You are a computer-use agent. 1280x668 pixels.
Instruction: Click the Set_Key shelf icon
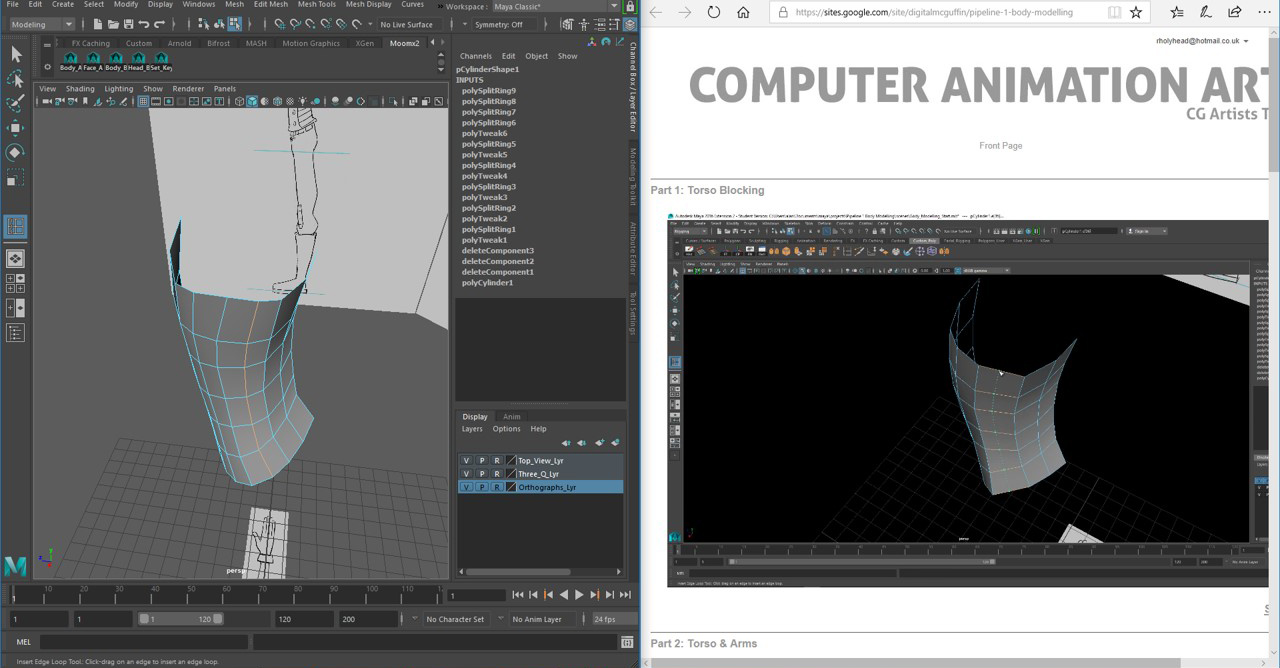coord(161,62)
